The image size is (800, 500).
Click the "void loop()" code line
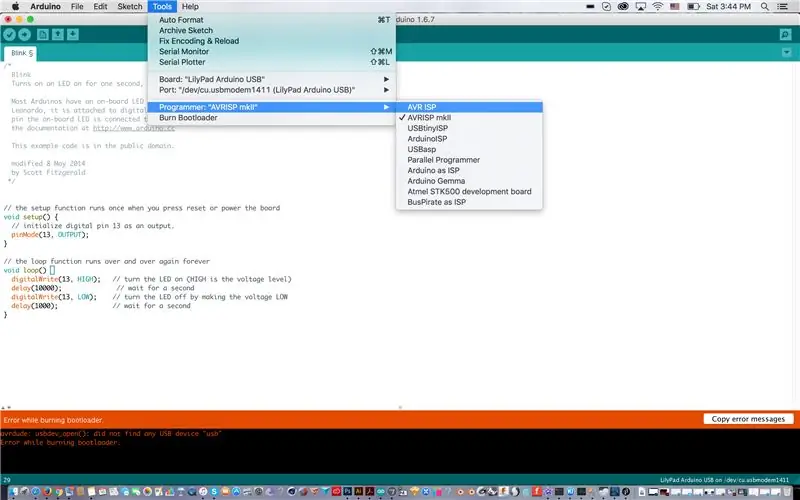click(25, 270)
